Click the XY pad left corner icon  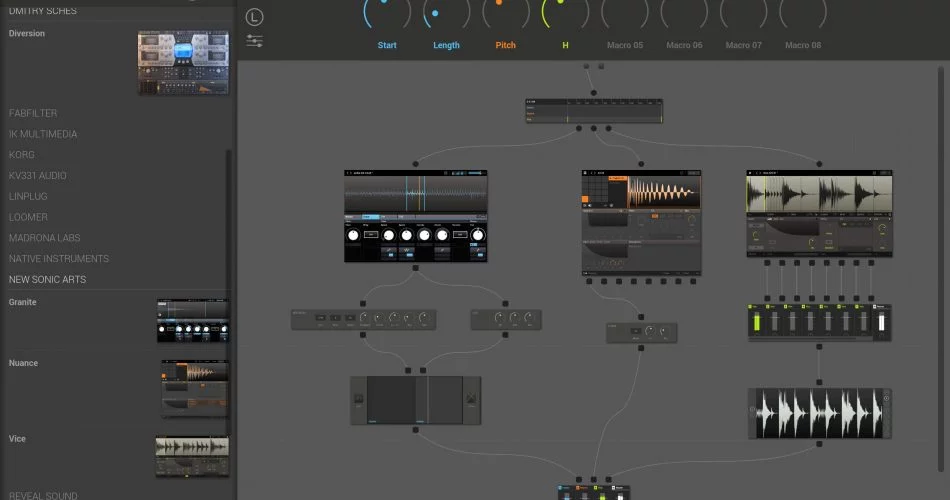click(x=359, y=399)
